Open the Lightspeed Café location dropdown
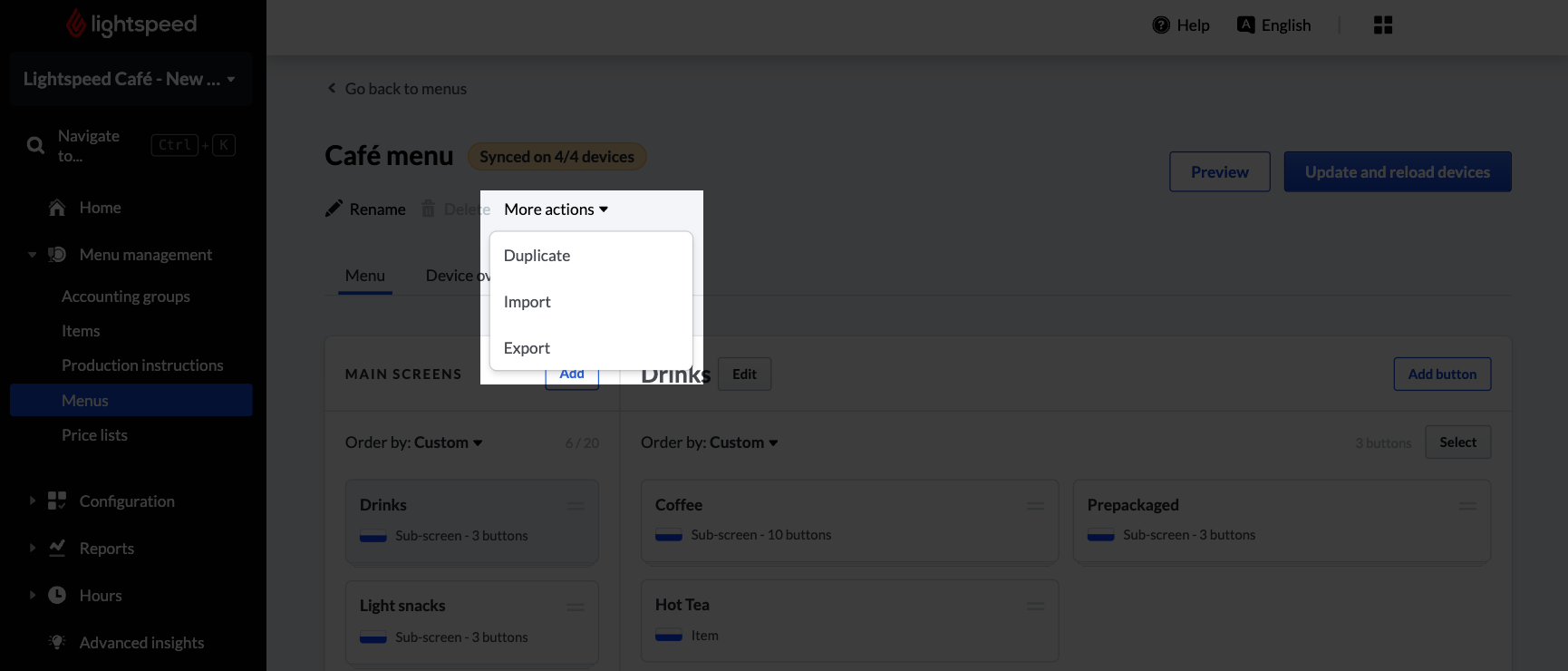 [x=130, y=79]
